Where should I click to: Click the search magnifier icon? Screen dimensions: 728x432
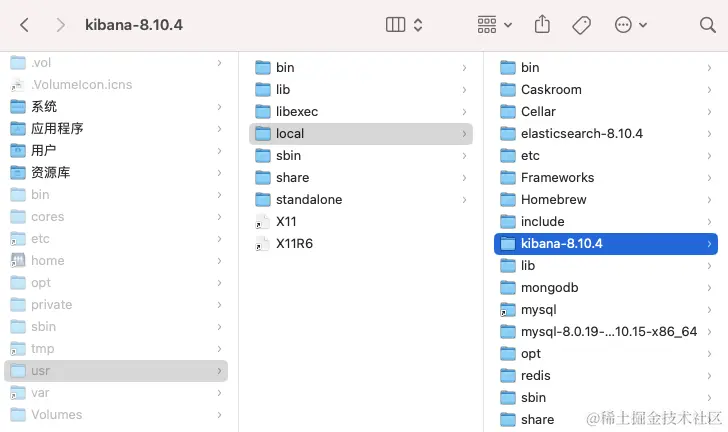(x=708, y=25)
